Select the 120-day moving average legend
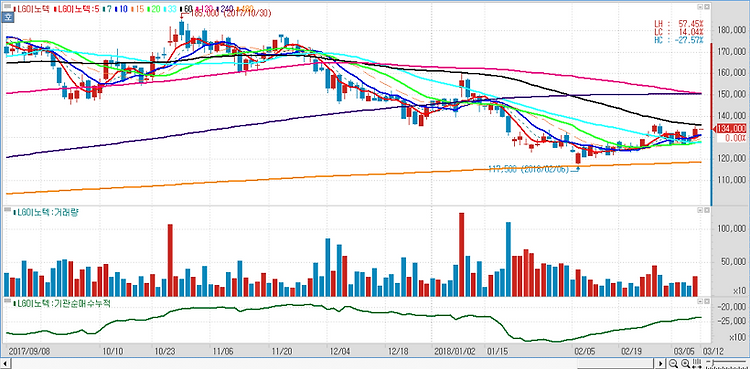The width and height of the screenshot is (750, 369). 204,9
